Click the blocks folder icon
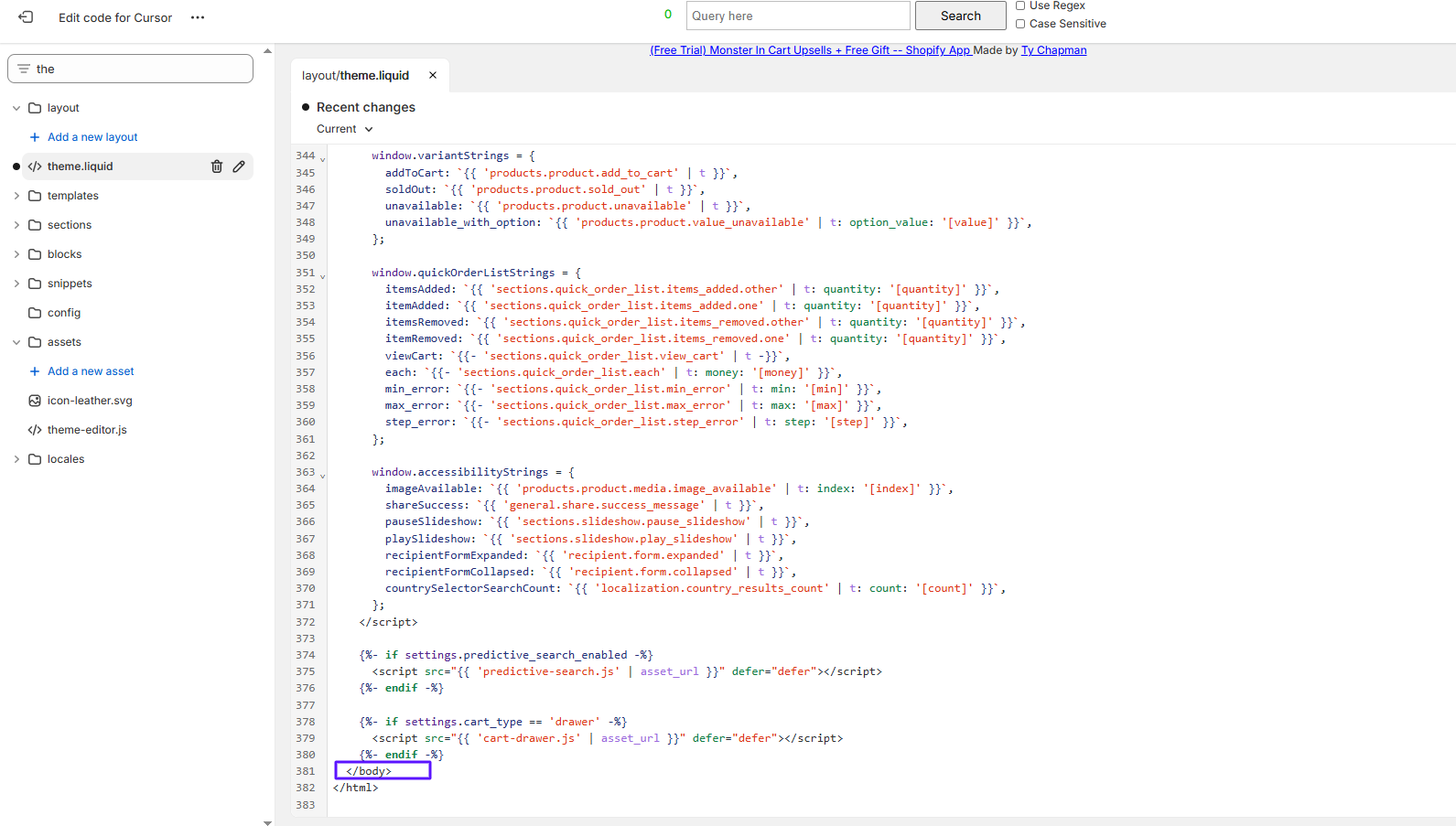The width and height of the screenshot is (1456, 826). tap(35, 254)
